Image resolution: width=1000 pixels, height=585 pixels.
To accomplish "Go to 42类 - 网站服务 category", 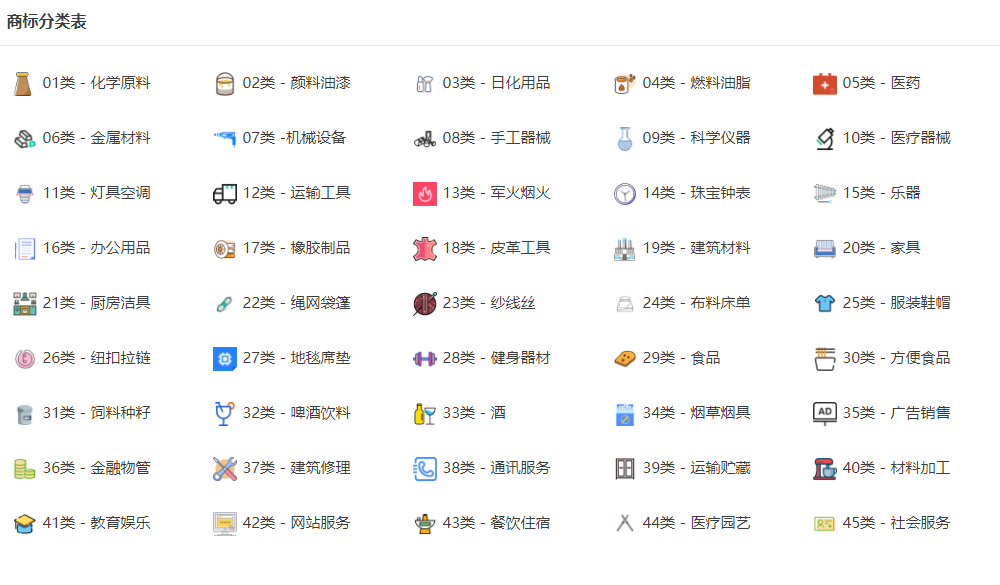I will pyautogui.click(x=297, y=522).
